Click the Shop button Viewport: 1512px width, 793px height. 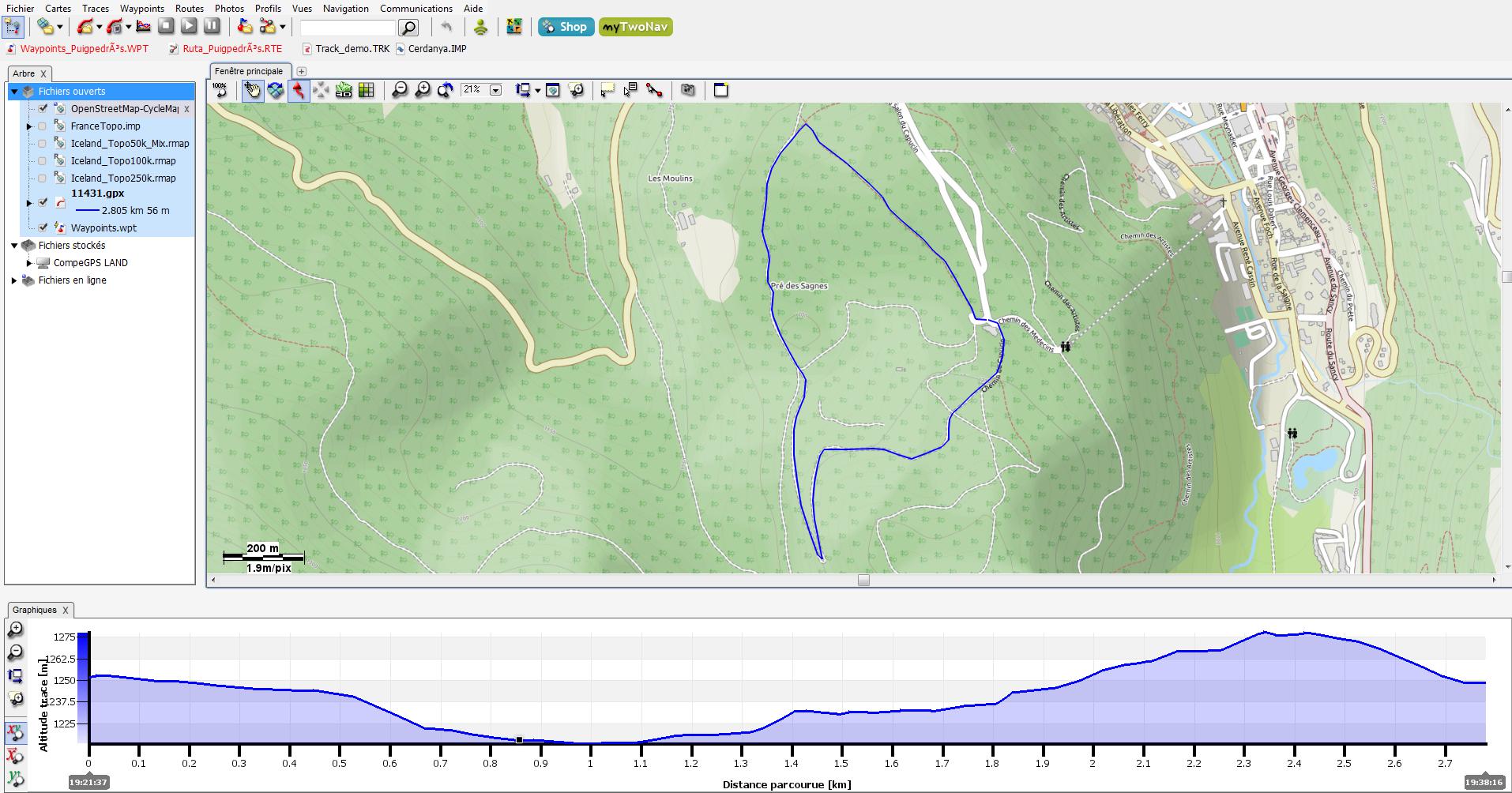[x=566, y=27]
